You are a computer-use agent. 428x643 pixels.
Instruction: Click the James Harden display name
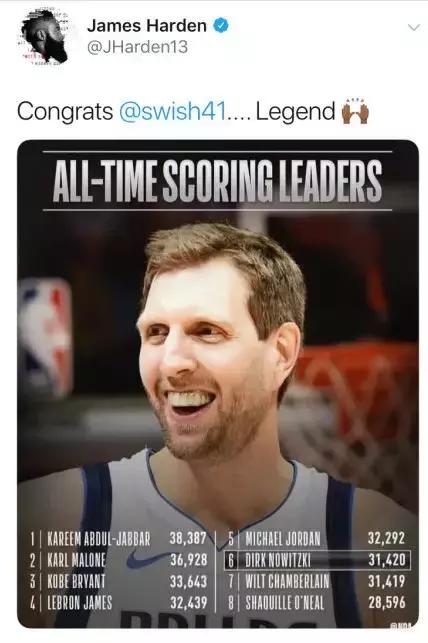pos(147,25)
